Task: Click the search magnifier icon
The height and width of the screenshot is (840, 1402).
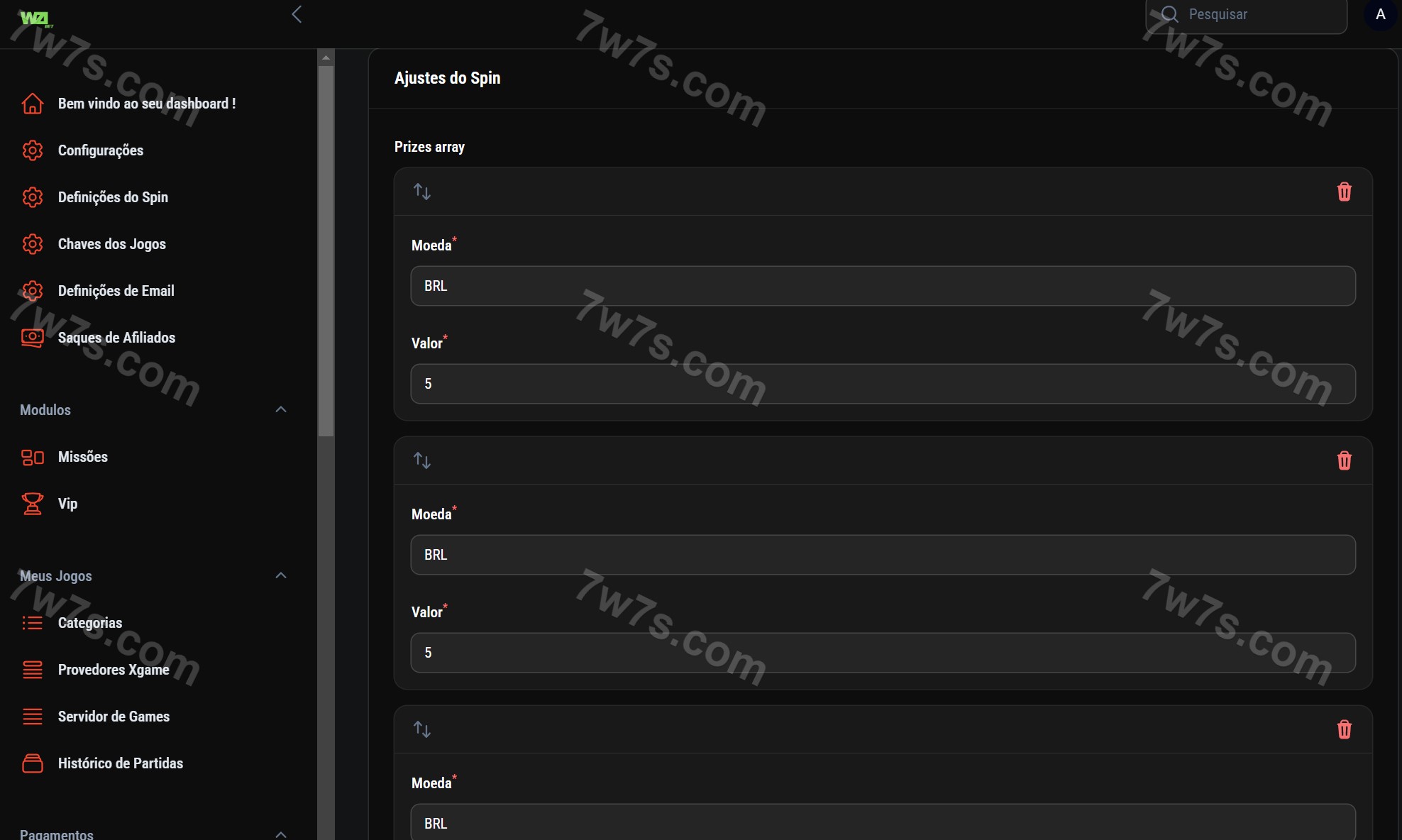Action: (1169, 14)
